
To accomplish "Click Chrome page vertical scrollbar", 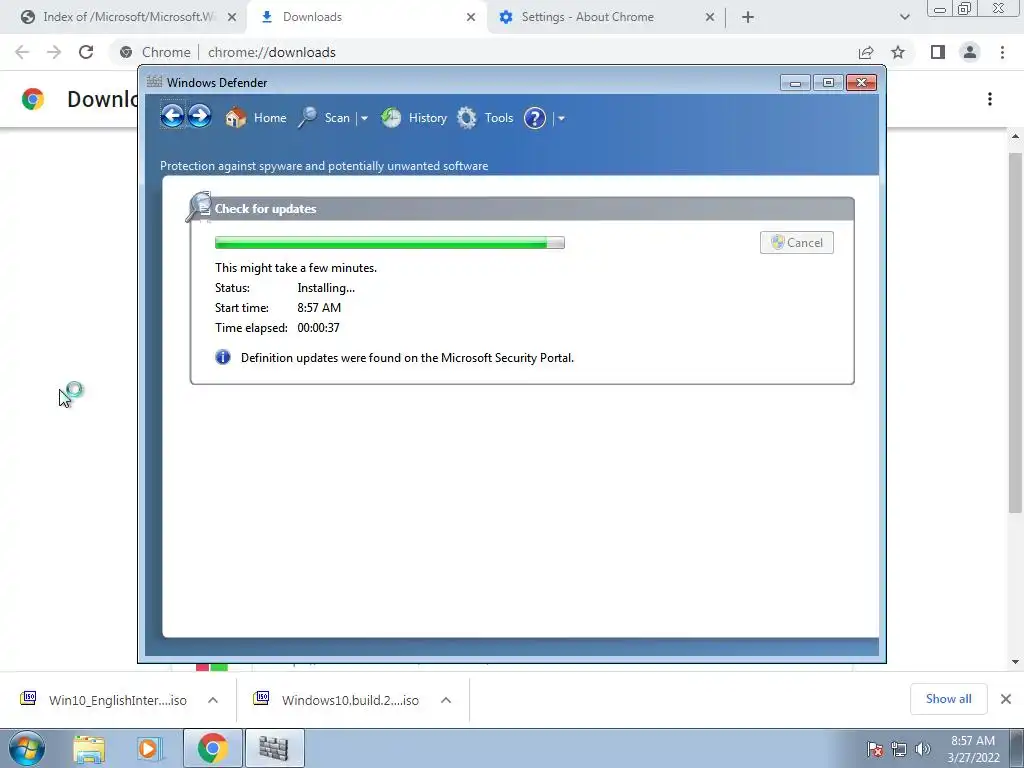I will pos(1015,332).
